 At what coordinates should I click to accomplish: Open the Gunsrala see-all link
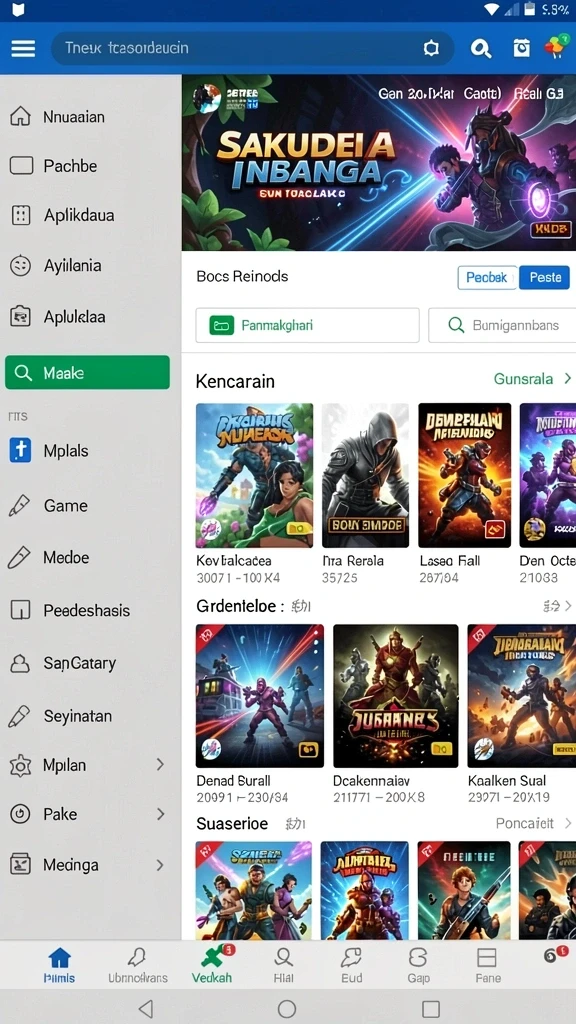[x=532, y=379]
